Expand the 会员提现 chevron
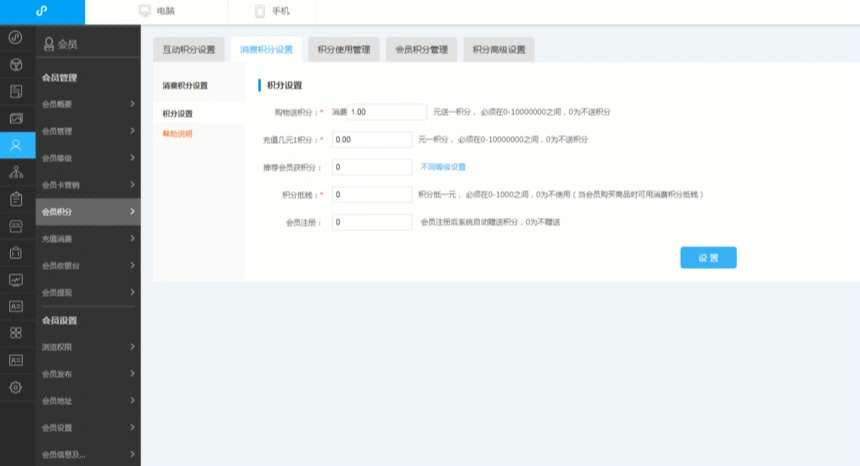Screen dimensions: 860x466 pos(132,292)
